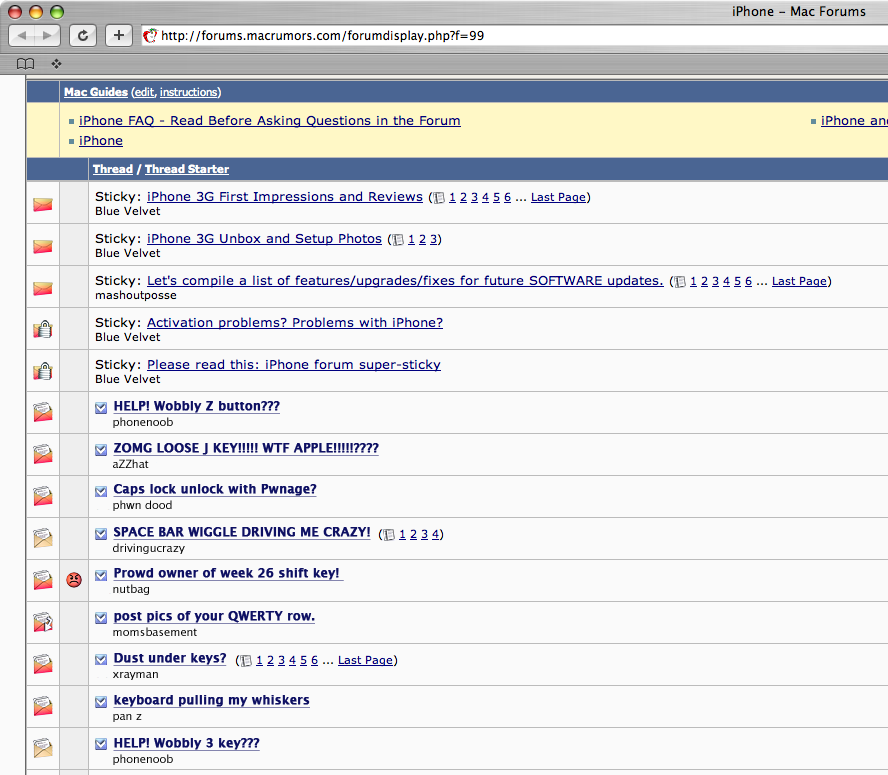Open iPhone 3G Unbox and Setup Photos thread
The height and width of the screenshot is (775, 888).
[264, 239]
